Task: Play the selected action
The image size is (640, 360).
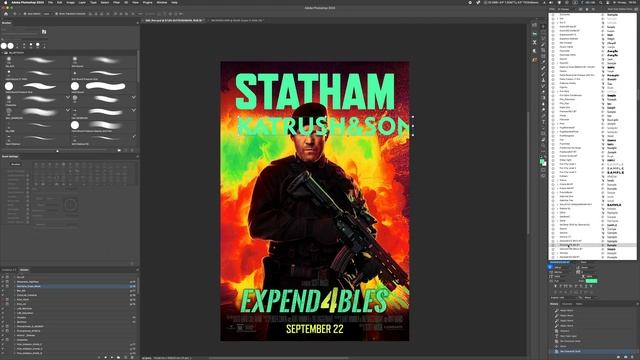Action: (x=112, y=357)
